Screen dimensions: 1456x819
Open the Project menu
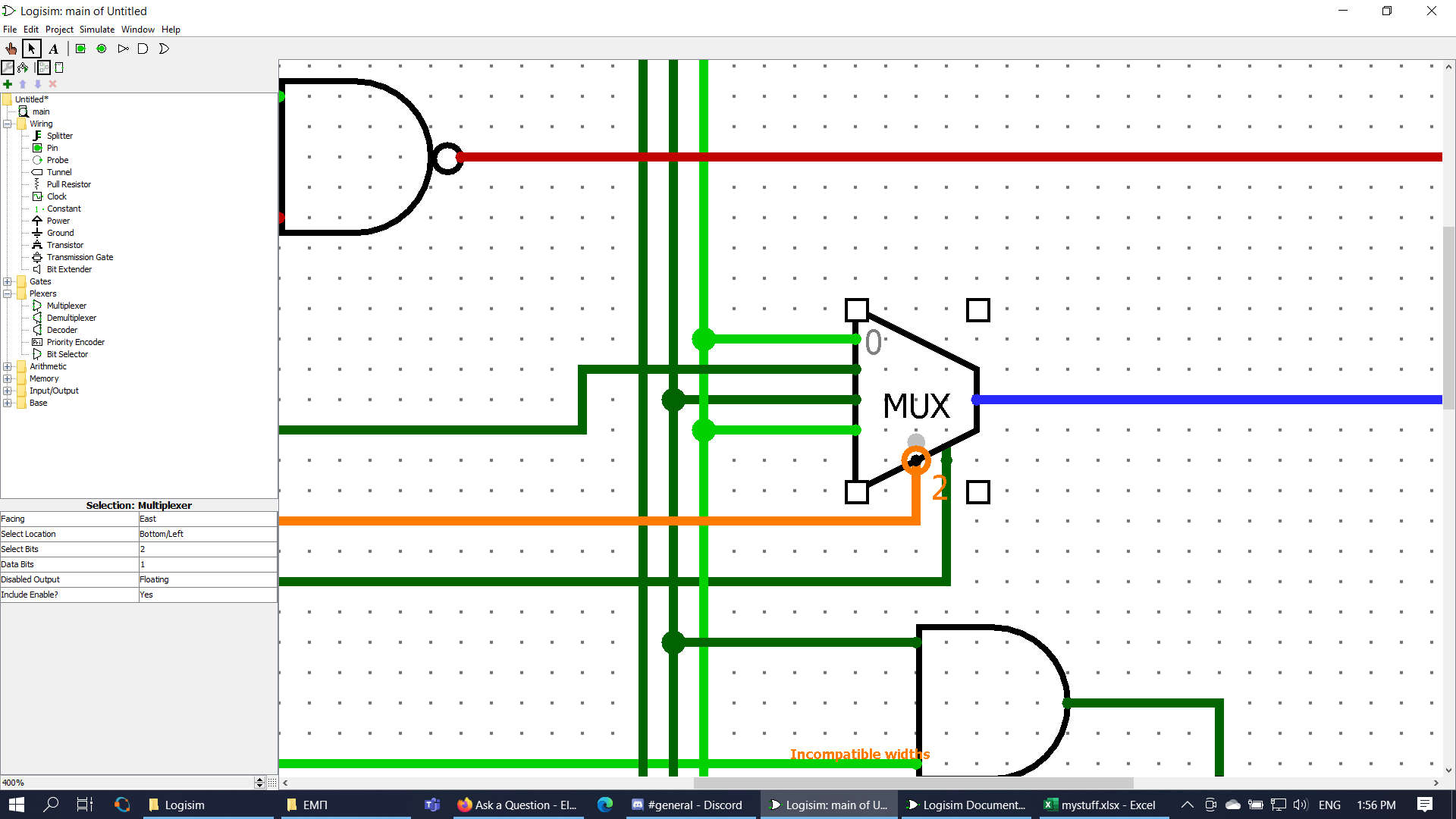(x=59, y=29)
